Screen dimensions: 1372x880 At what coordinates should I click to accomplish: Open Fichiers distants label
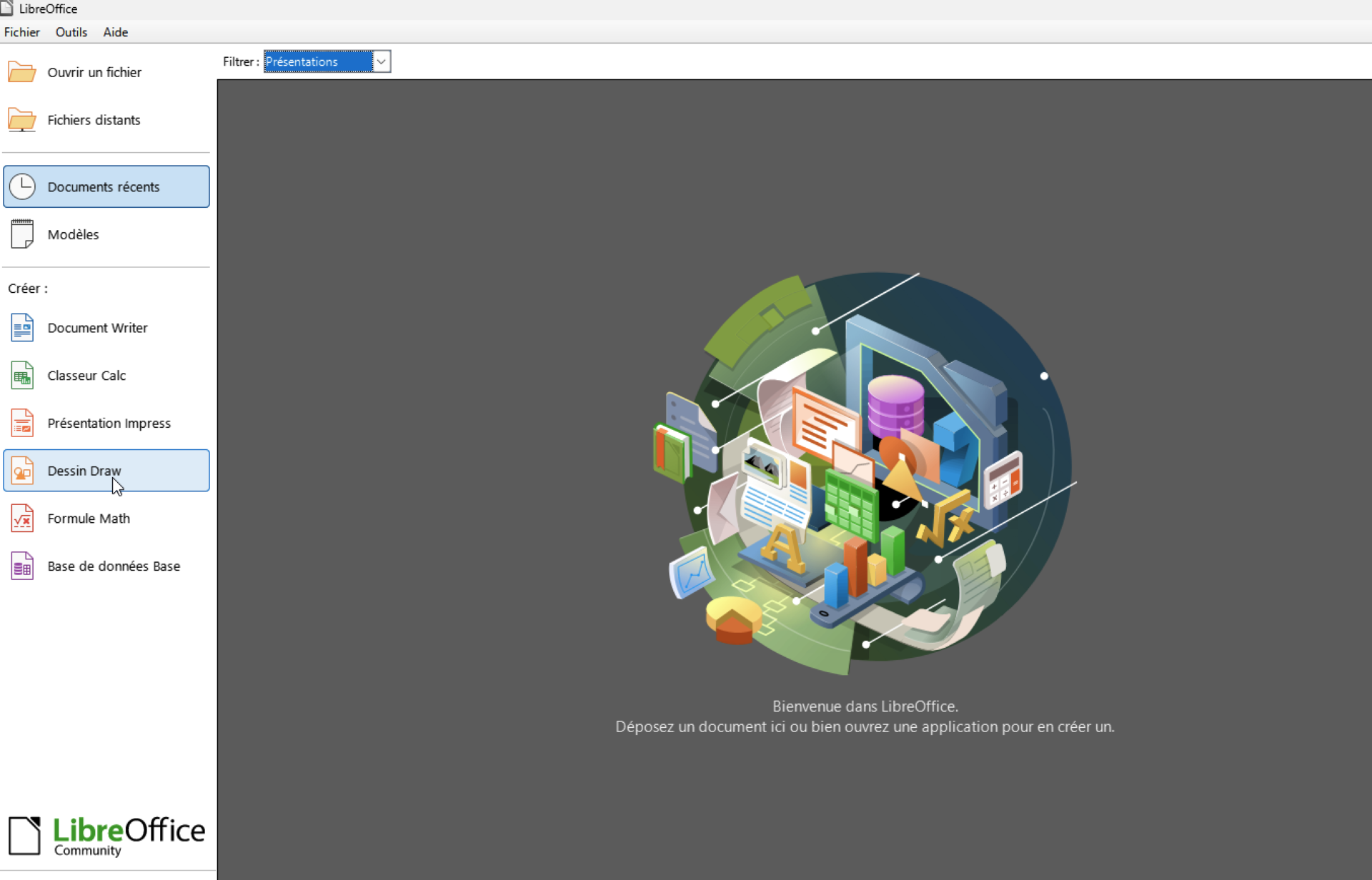[x=94, y=120]
